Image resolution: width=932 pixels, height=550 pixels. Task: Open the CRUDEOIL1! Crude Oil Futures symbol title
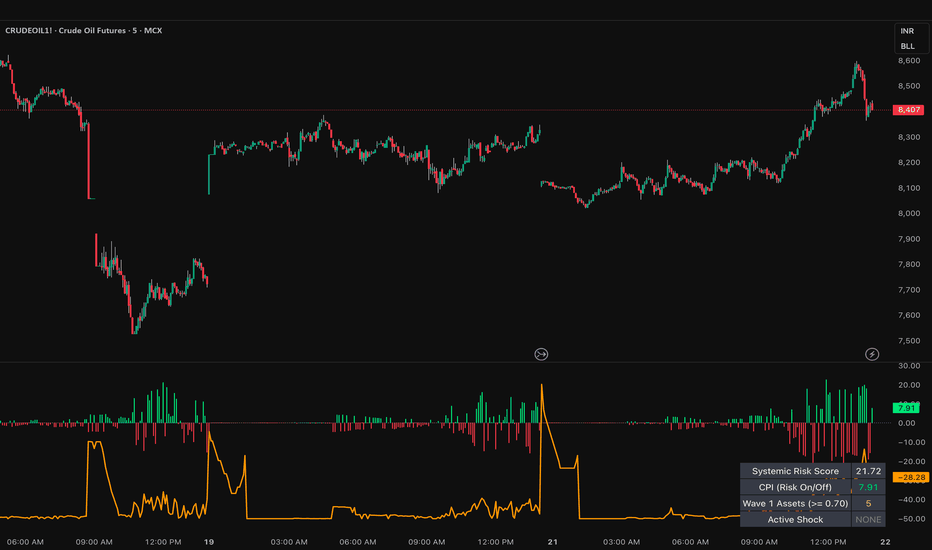83,30
